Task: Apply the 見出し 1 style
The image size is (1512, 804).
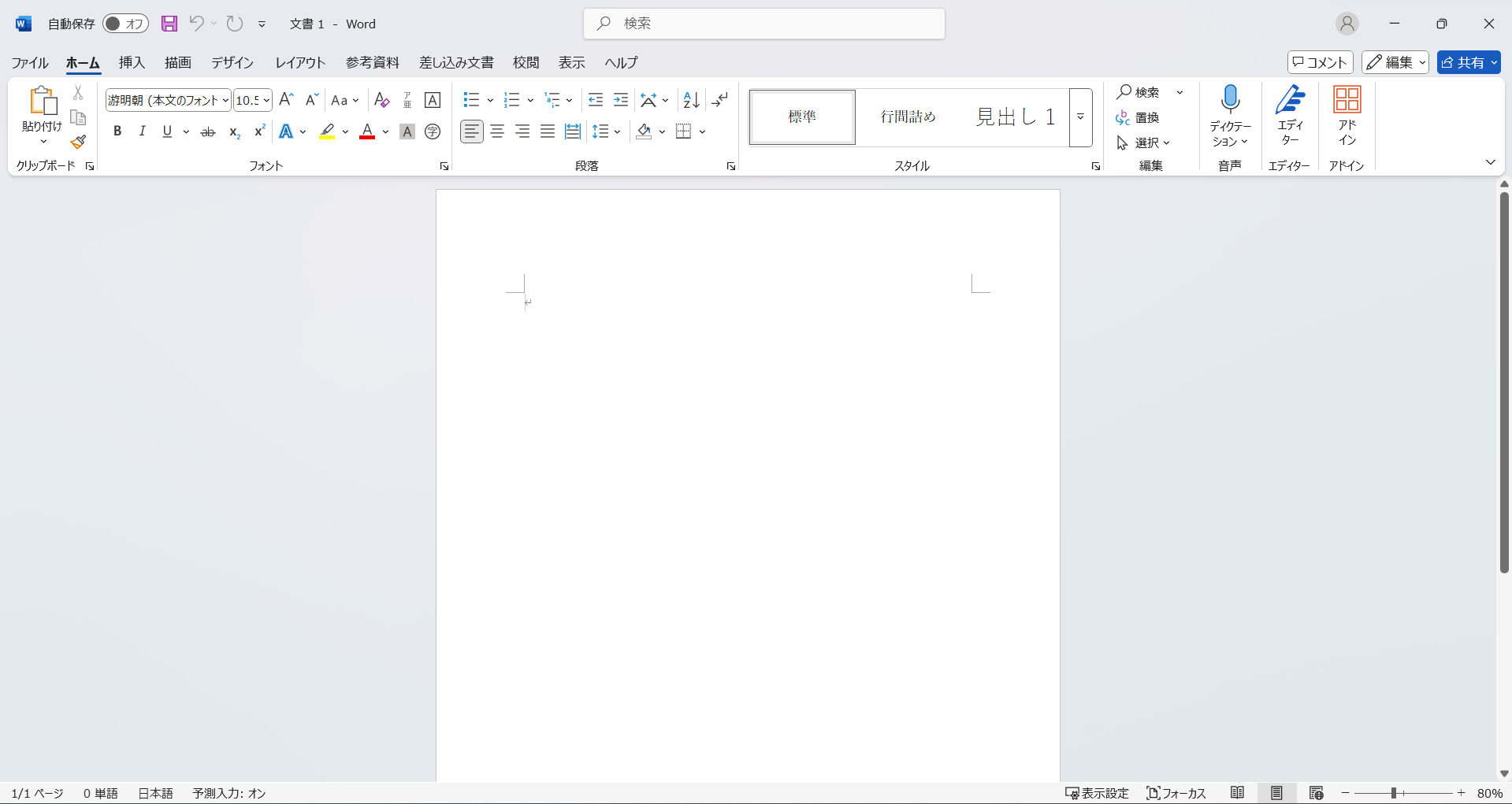Action: 1016,117
